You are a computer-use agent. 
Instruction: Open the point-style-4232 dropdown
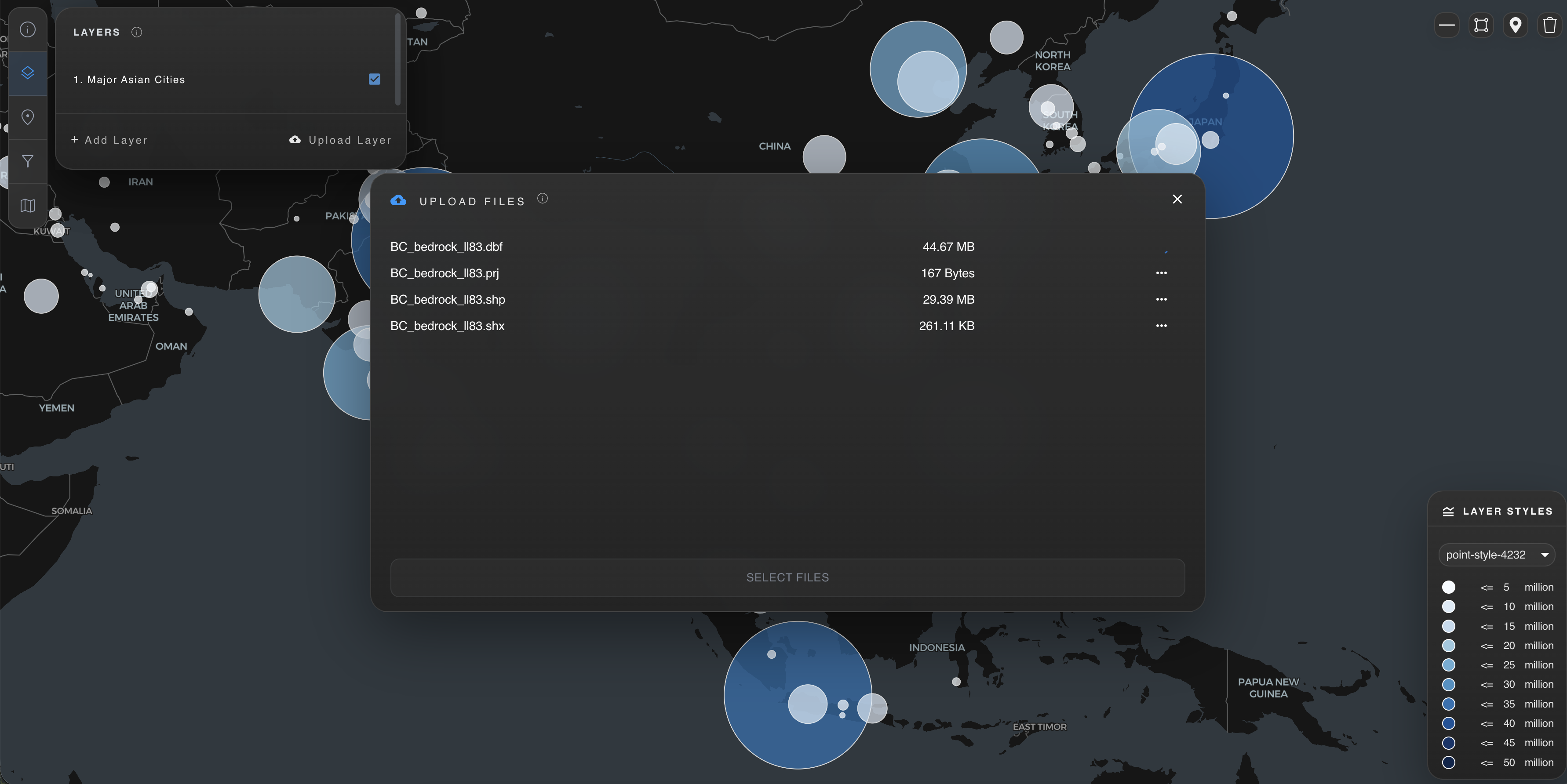pyautogui.click(x=1496, y=555)
